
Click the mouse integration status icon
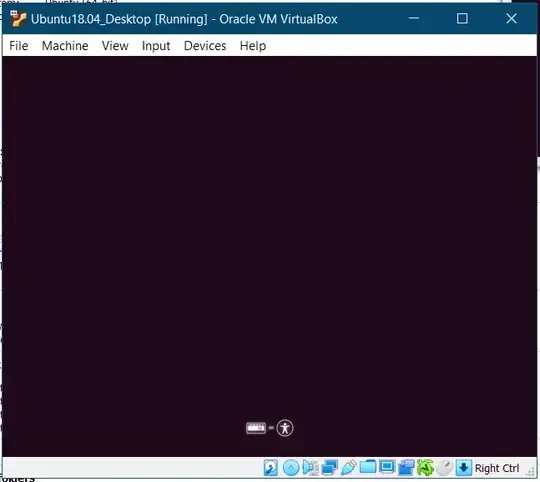(445, 468)
